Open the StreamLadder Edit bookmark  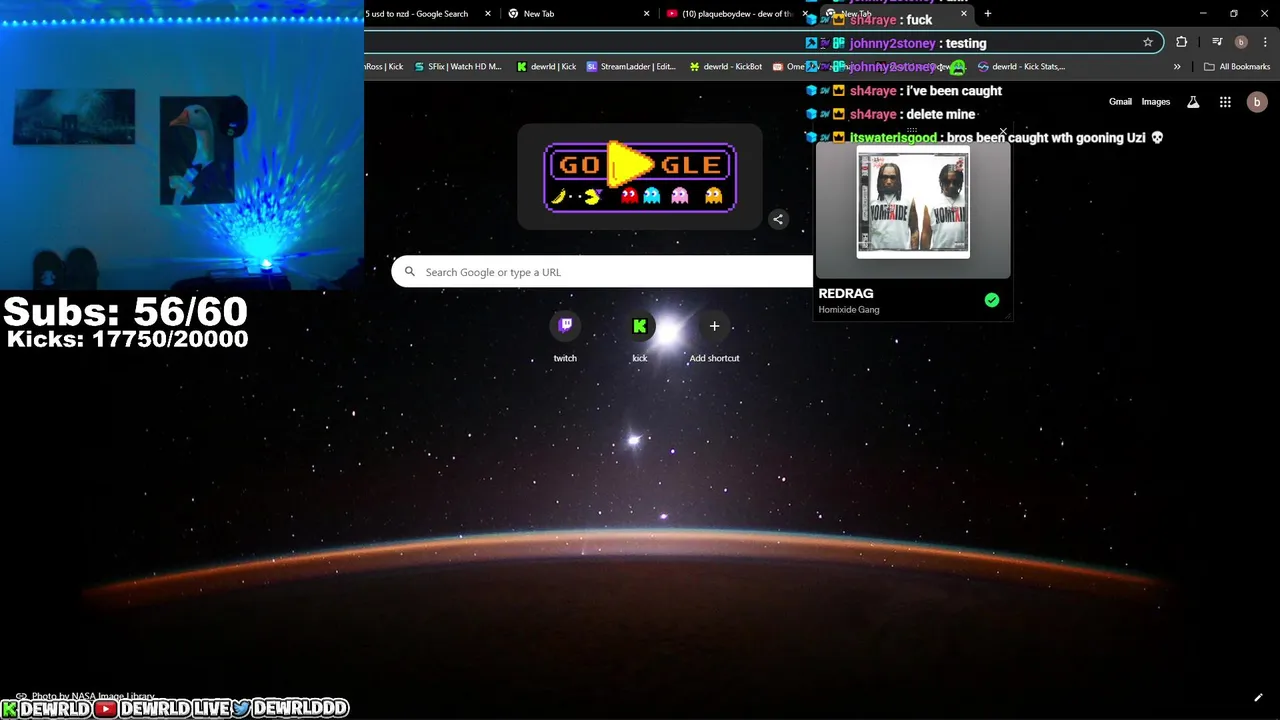631,67
